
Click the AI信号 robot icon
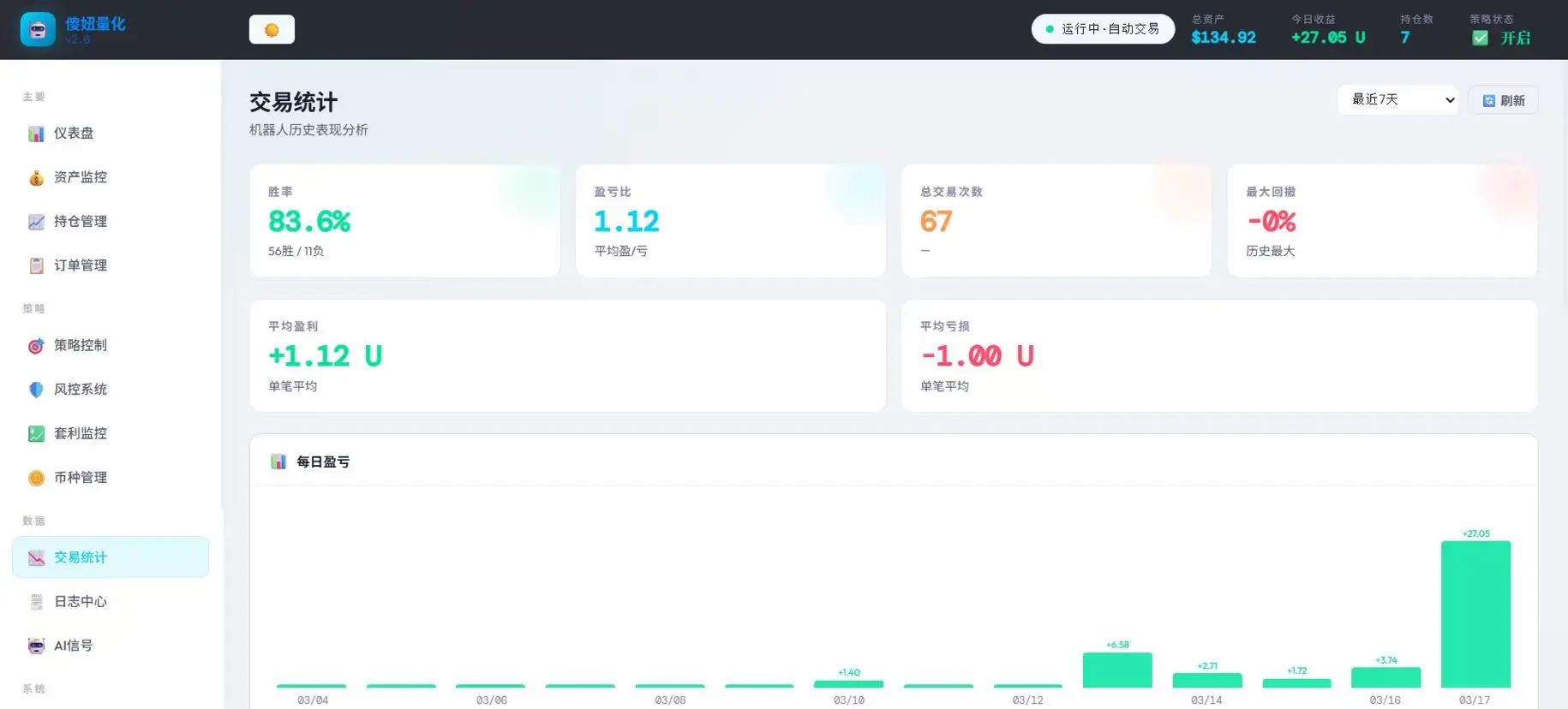tap(36, 646)
